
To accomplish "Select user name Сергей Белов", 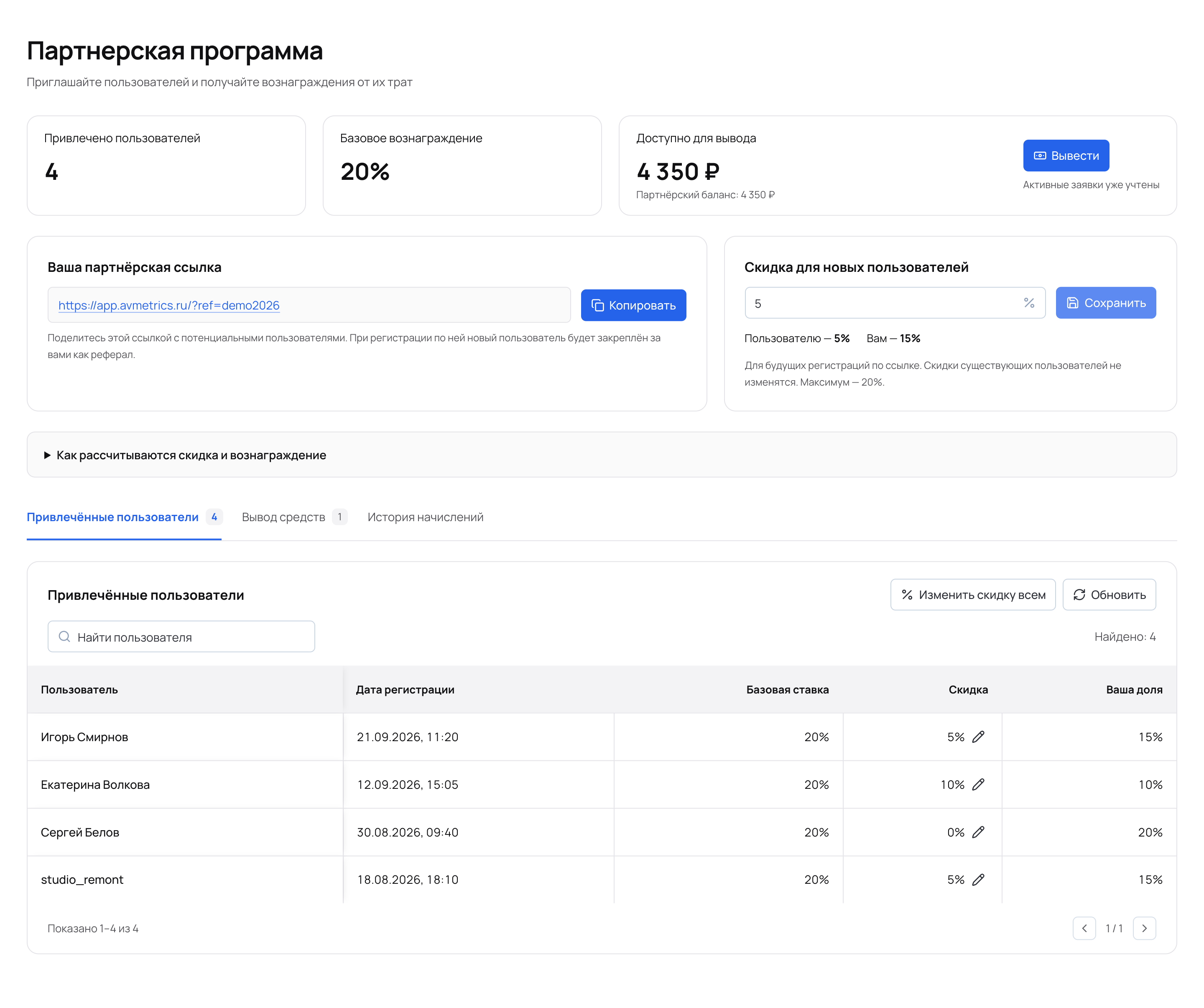I will pos(80,832).
